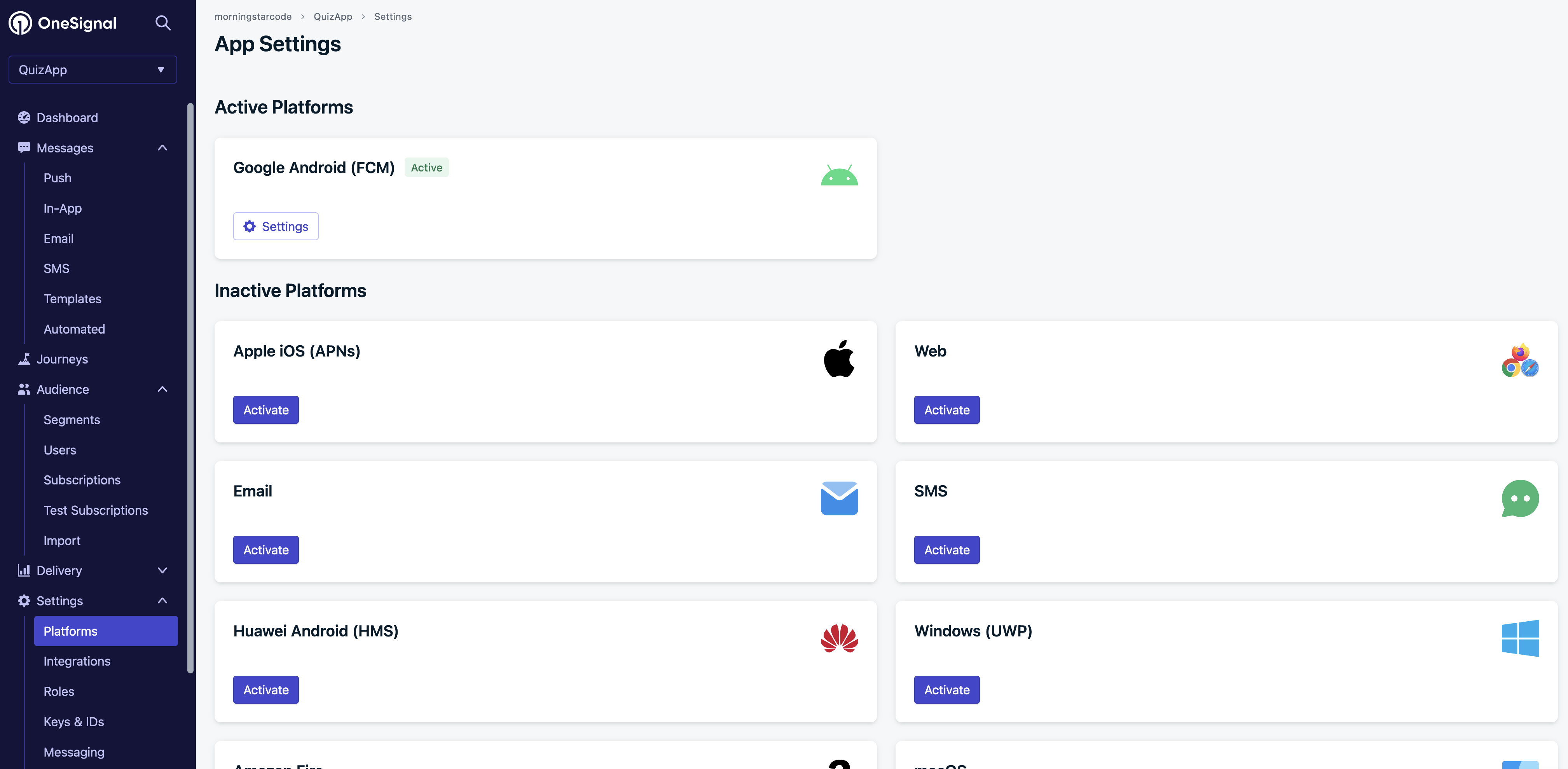Click morningstarcode breadcrumb link
The height and width of the screenshot is (769, 1568).
point(253,16)
